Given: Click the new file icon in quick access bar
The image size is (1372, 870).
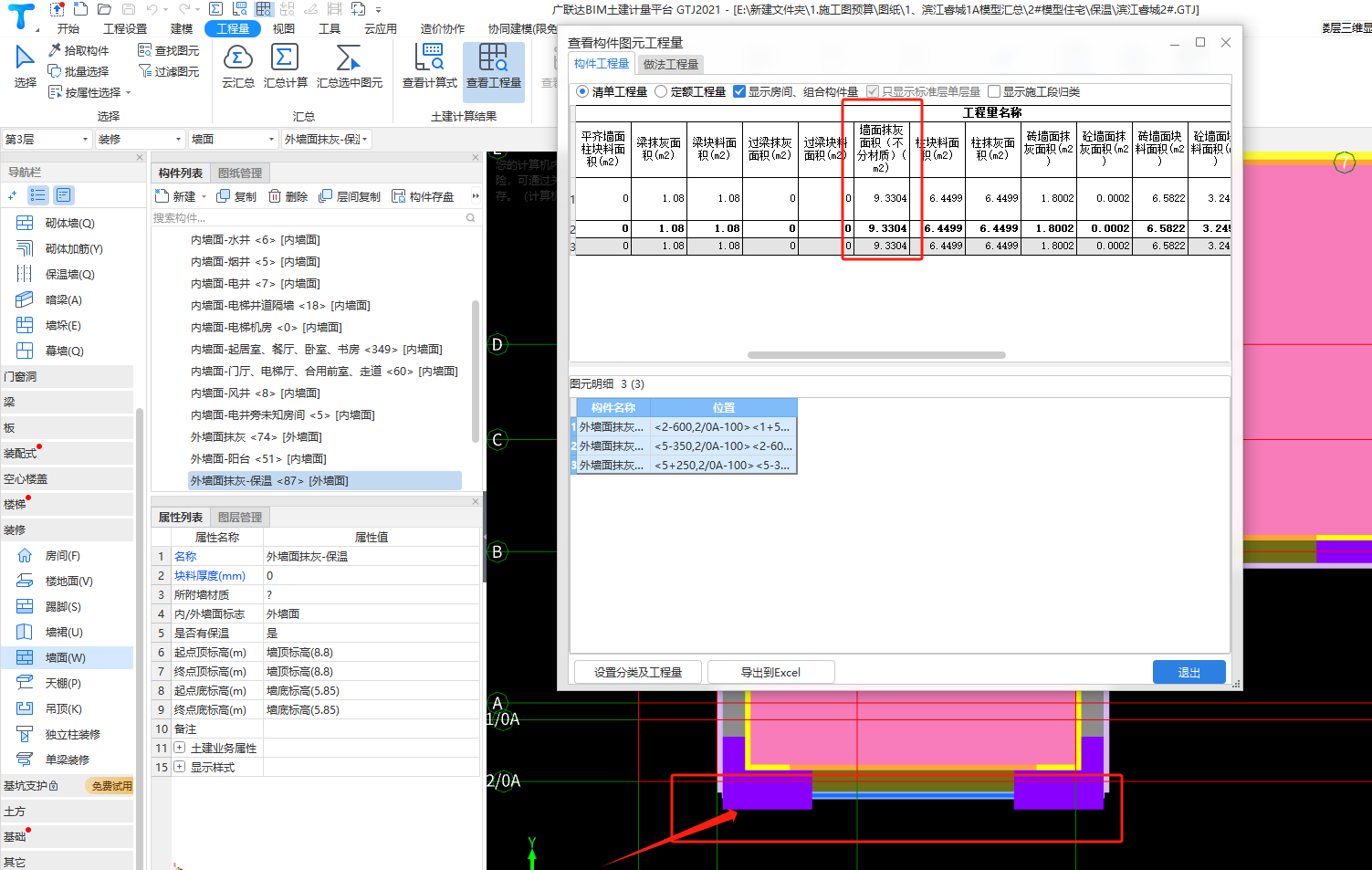Looking at the screenshot, I should [x=80, y=9].
